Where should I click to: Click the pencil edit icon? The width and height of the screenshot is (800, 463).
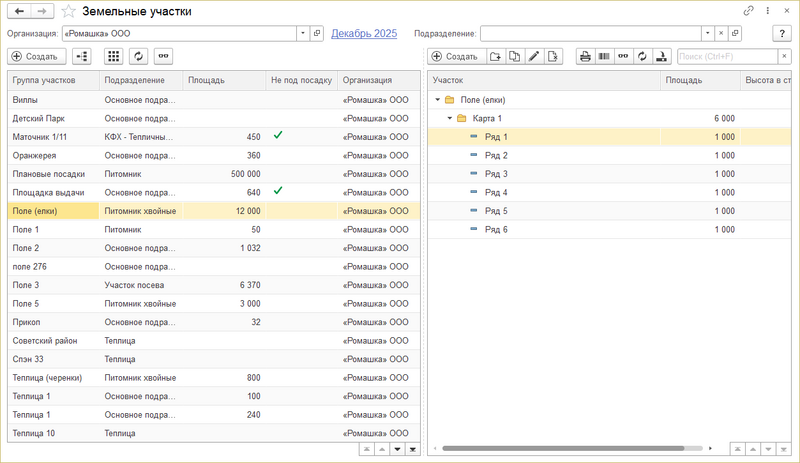pyautogui.click(x=534, y=57)
